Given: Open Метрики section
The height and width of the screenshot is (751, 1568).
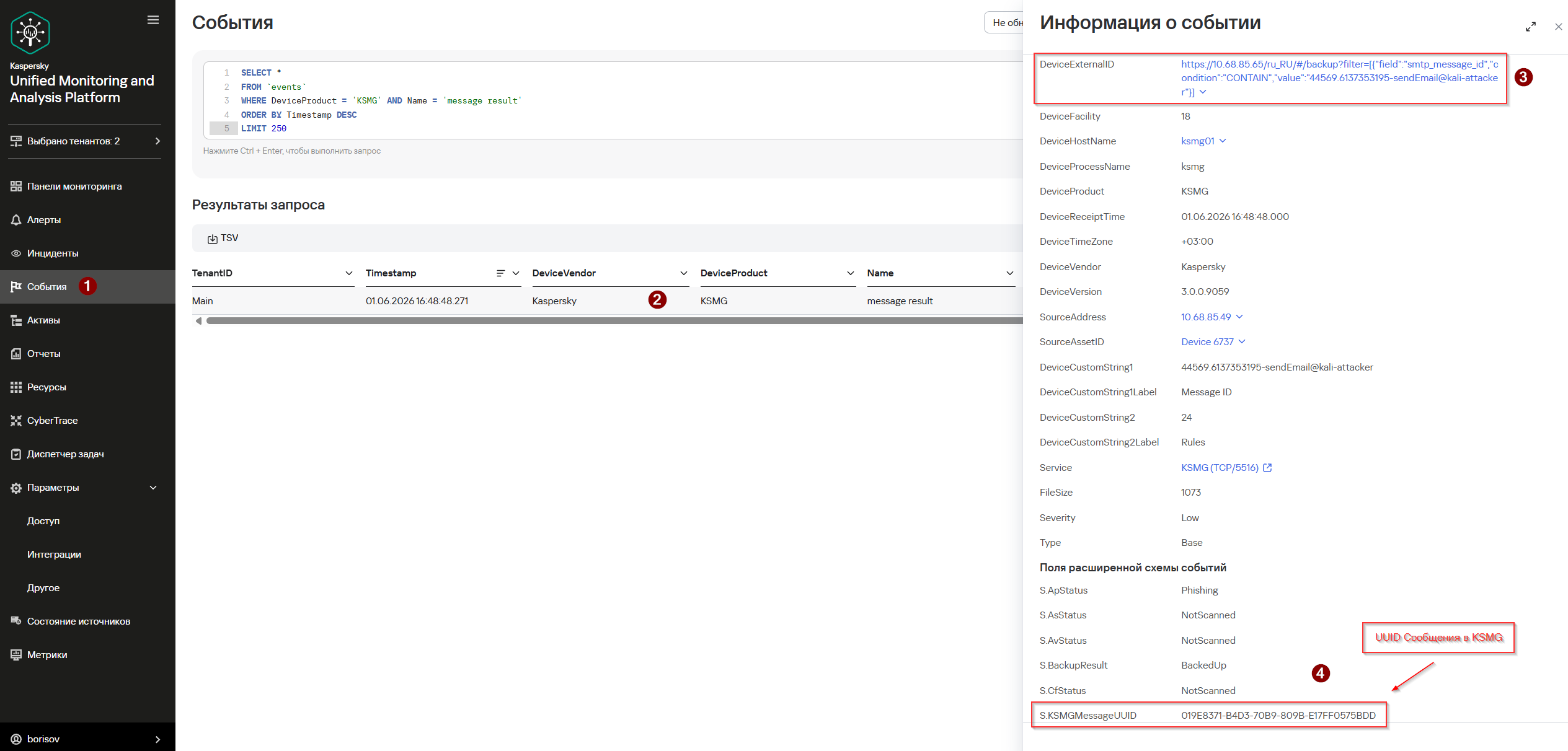Looking at the screenshot, I should [47, 655].
